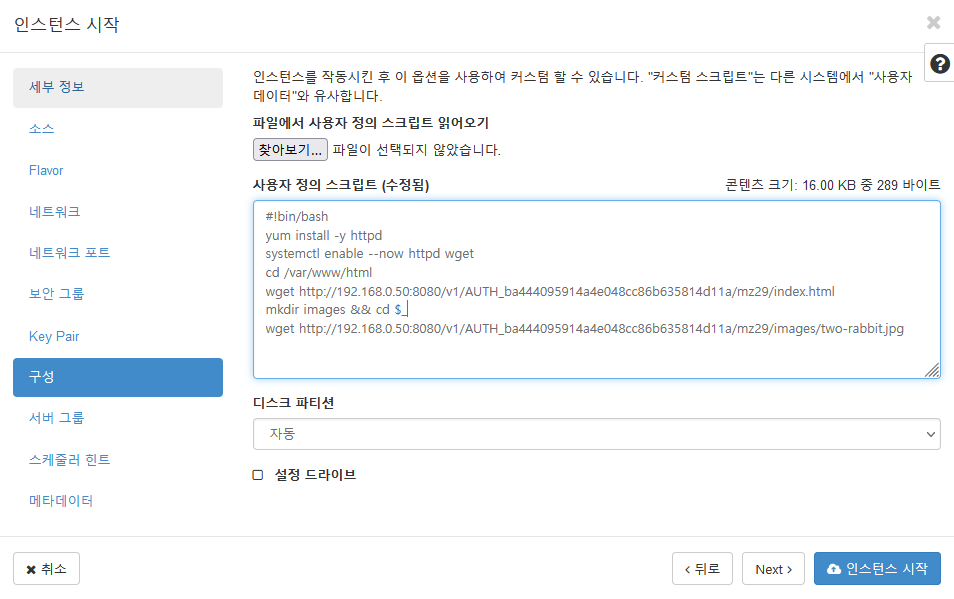
Task: Click the 'systemctl enable --now httpd wget' line
Action: click(370, 254)
